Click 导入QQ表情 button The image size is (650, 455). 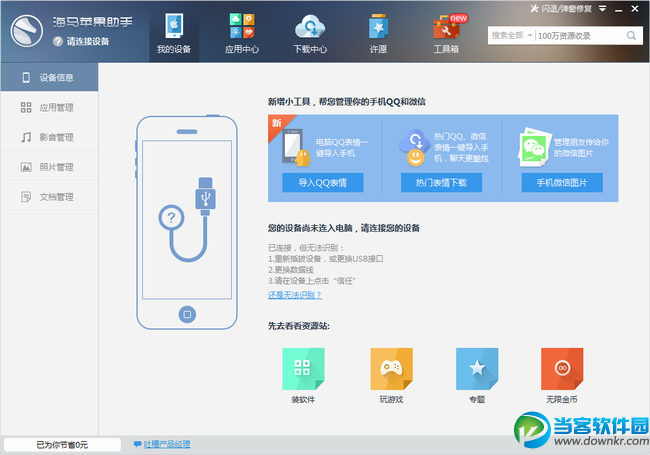click(x=323, y=182)
